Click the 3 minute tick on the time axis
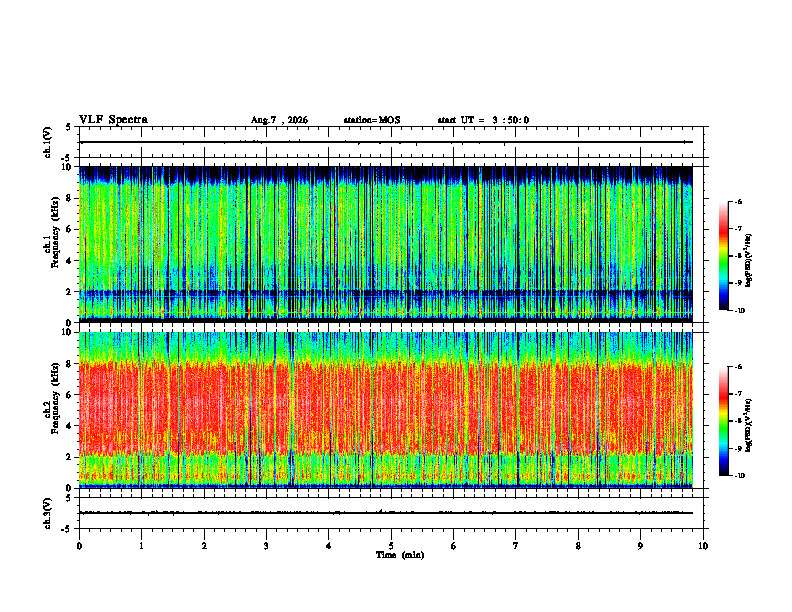Screen dimensions: 792x612 tap(266, 546)
